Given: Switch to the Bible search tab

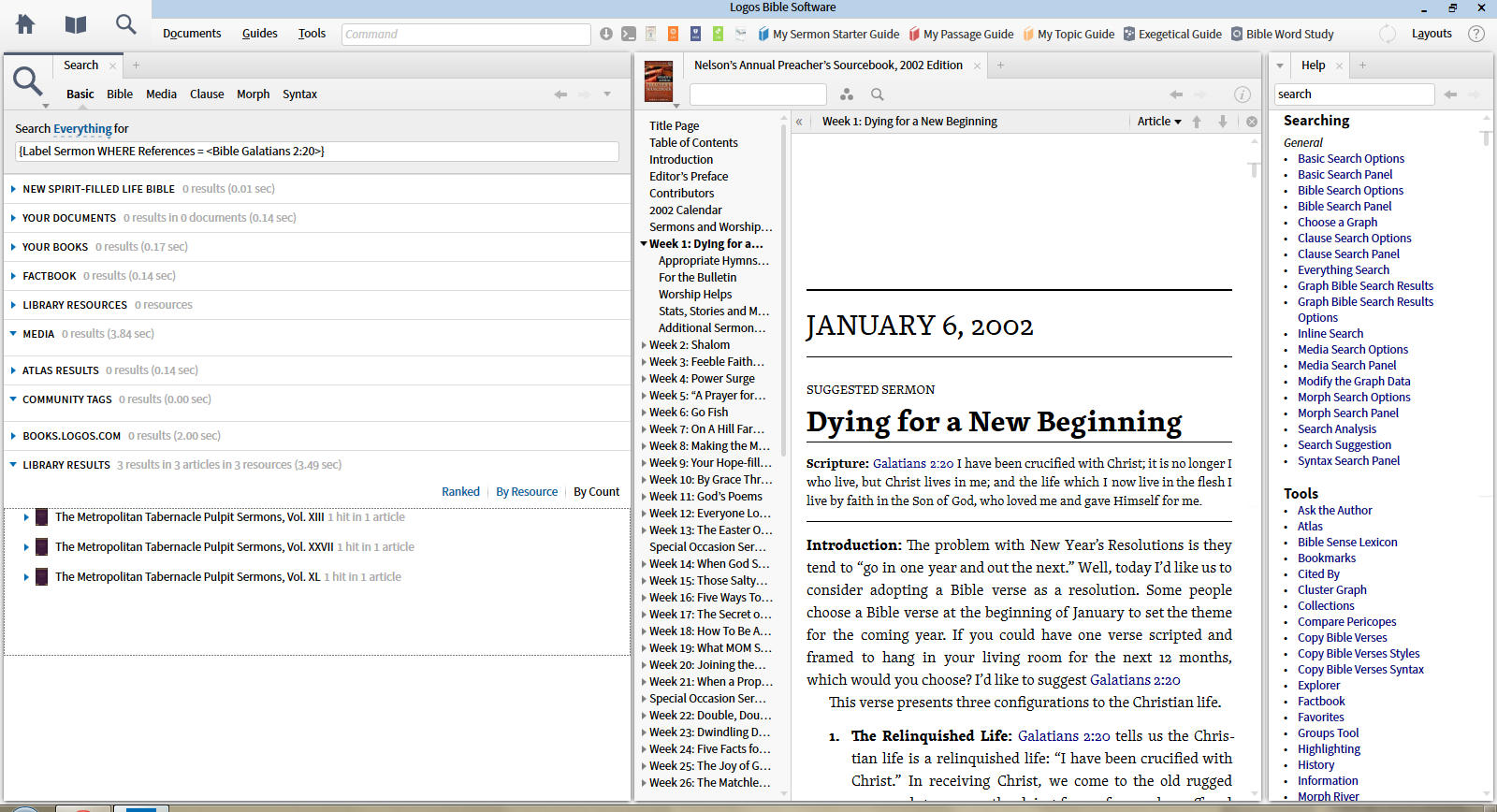Looking at the screenshot, I should coord(120,94).
